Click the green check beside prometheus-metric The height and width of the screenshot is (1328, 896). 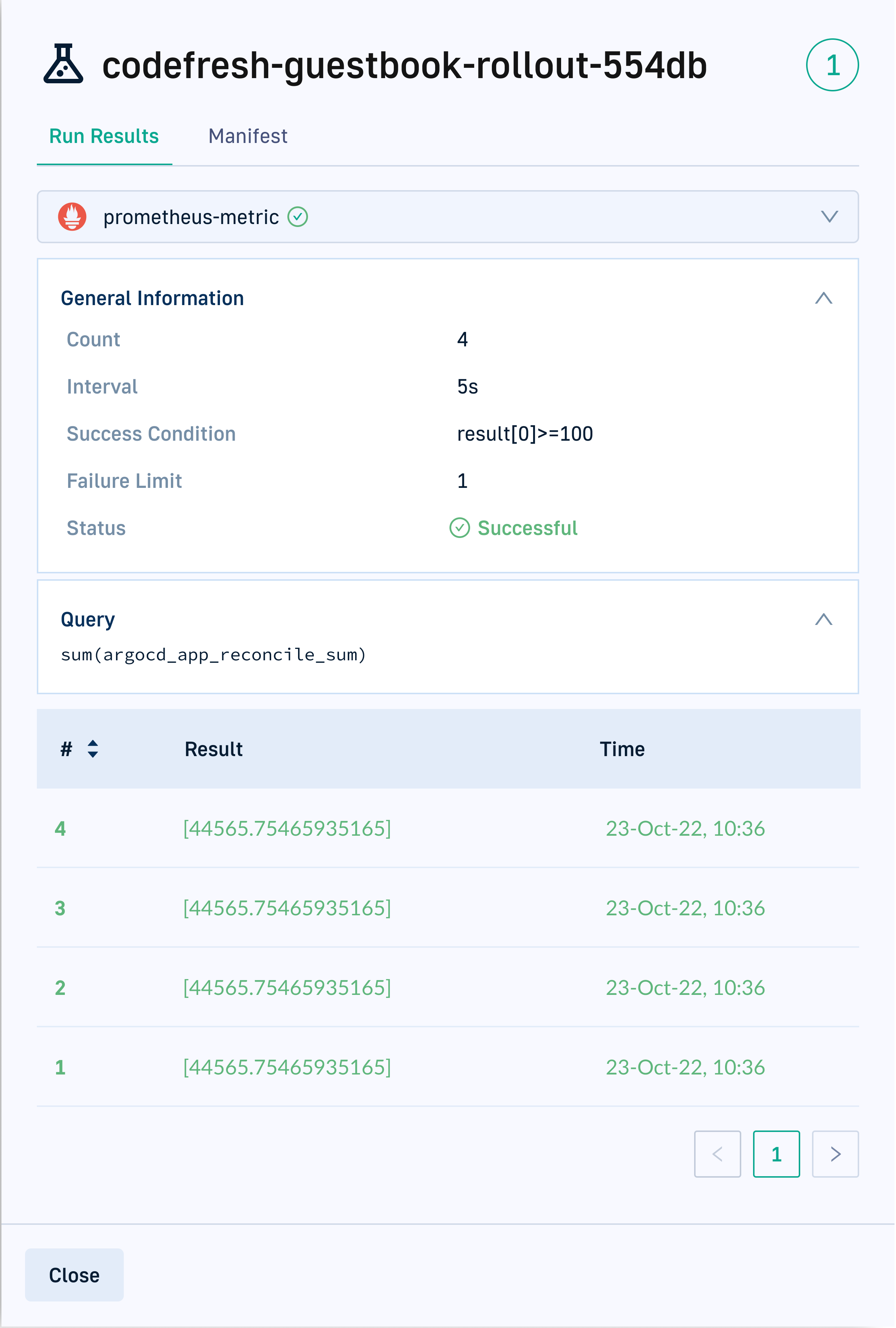coord(298,217)
